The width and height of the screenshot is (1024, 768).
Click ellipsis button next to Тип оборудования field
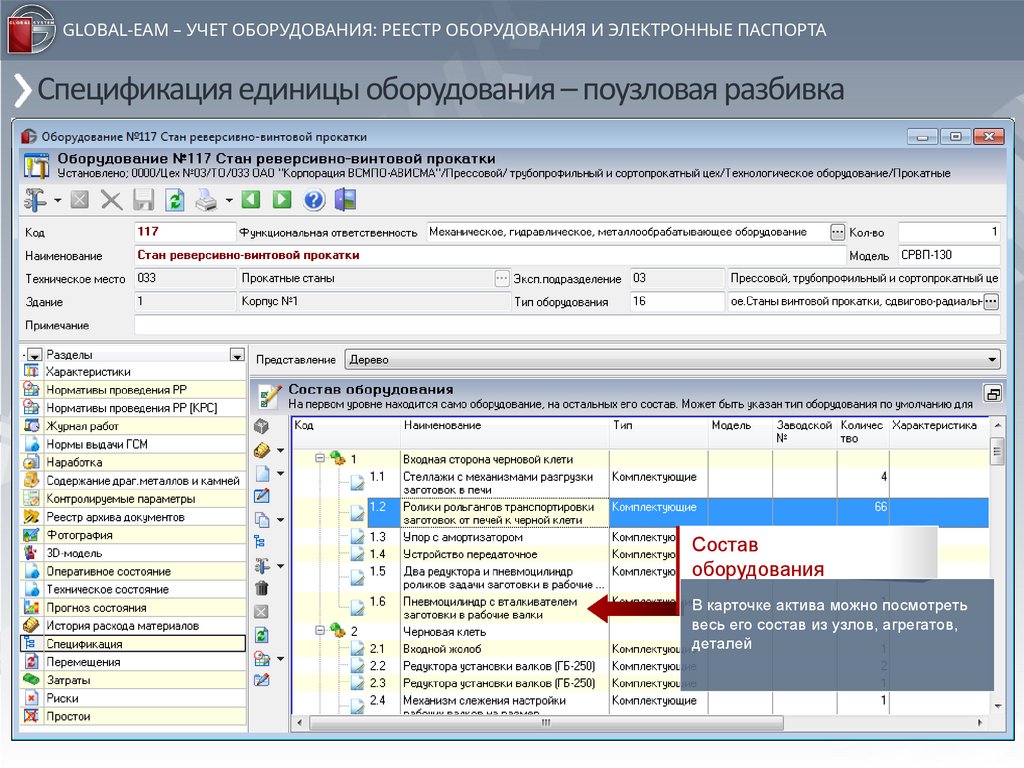990,301
